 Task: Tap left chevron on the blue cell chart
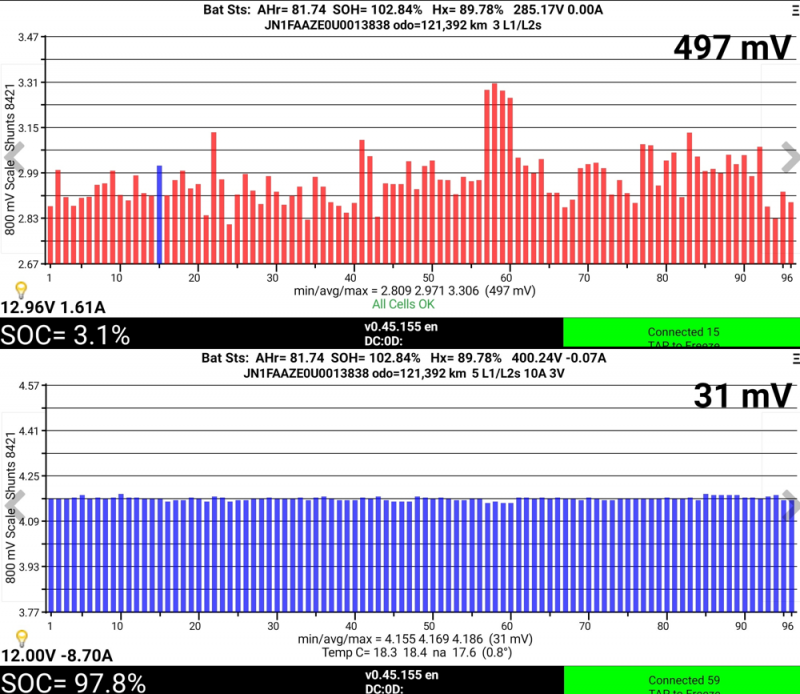(15, 505)
